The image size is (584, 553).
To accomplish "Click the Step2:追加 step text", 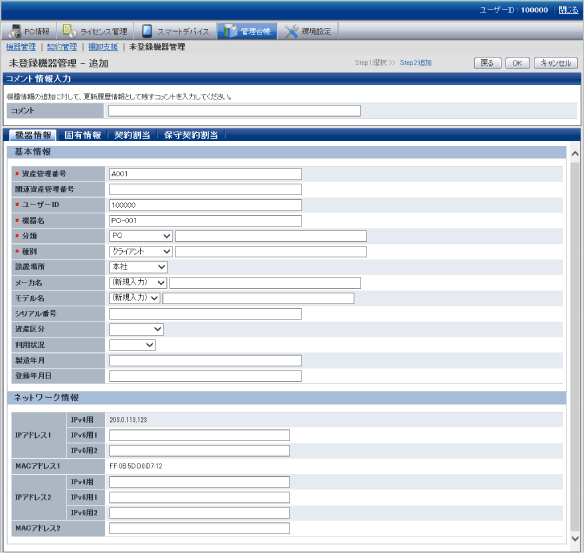I will pos(416,63).
